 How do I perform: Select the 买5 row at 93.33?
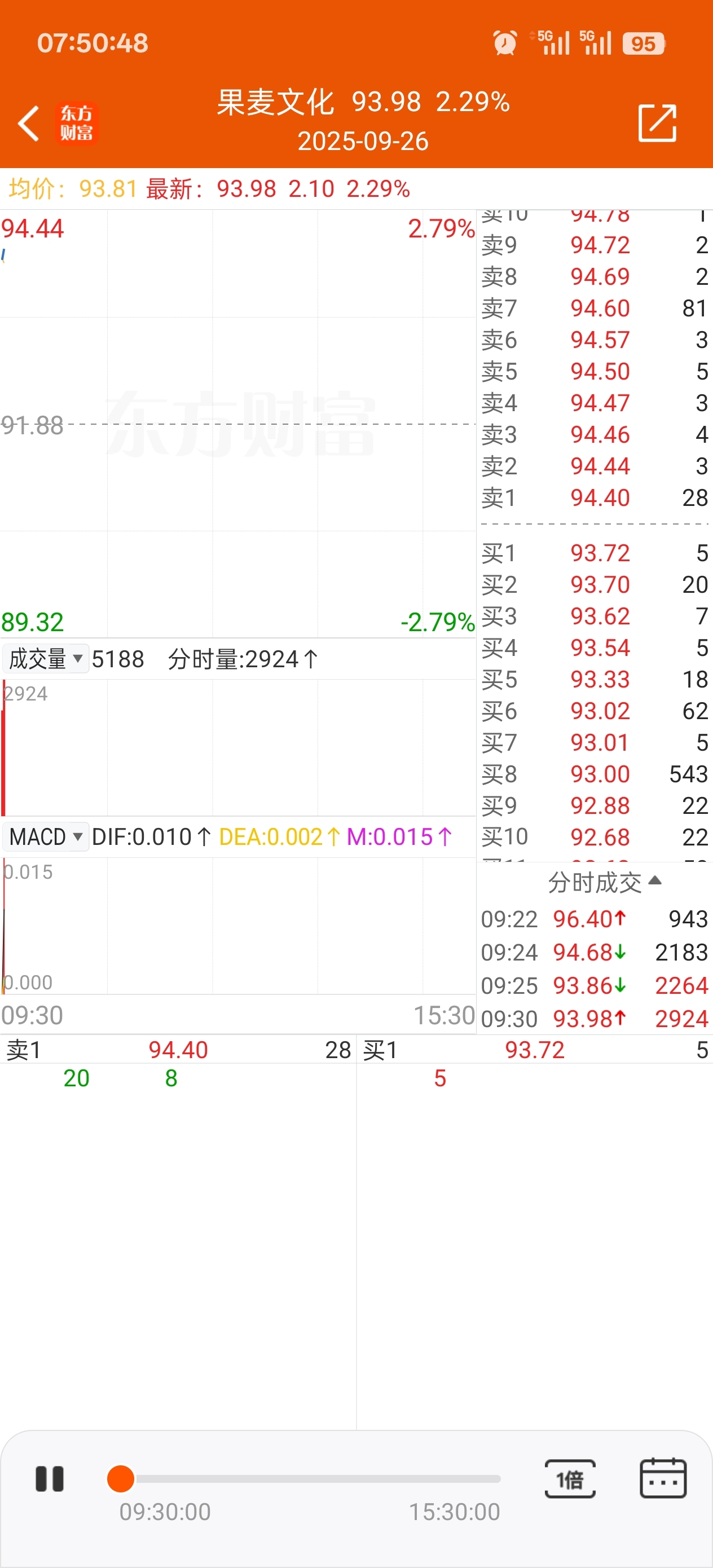595,679
